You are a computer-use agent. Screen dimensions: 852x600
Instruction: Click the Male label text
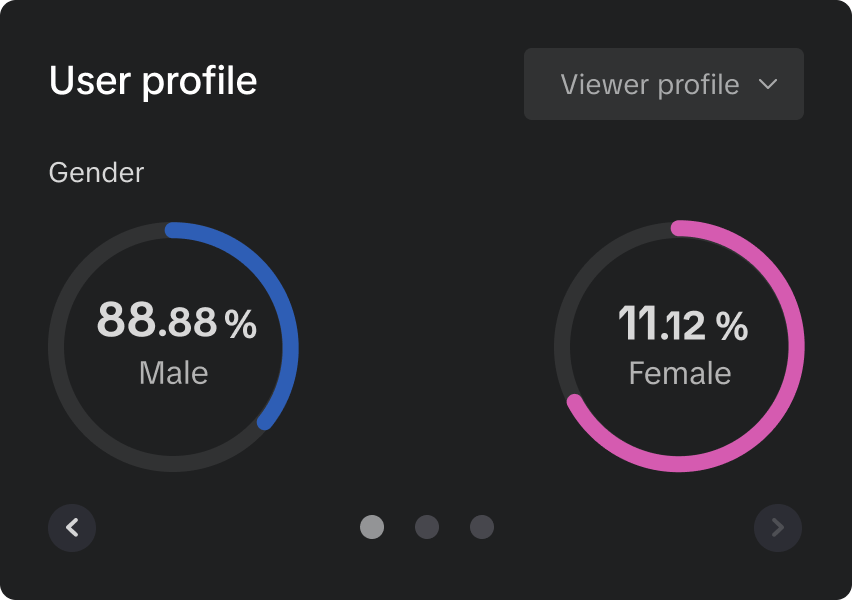pos(174,373)
